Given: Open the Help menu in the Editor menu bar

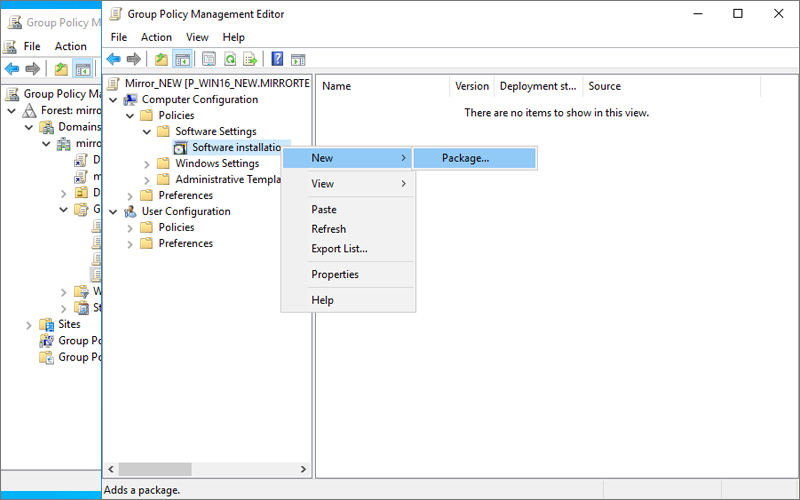Looking at the screenshot, I should coord(234,37).
